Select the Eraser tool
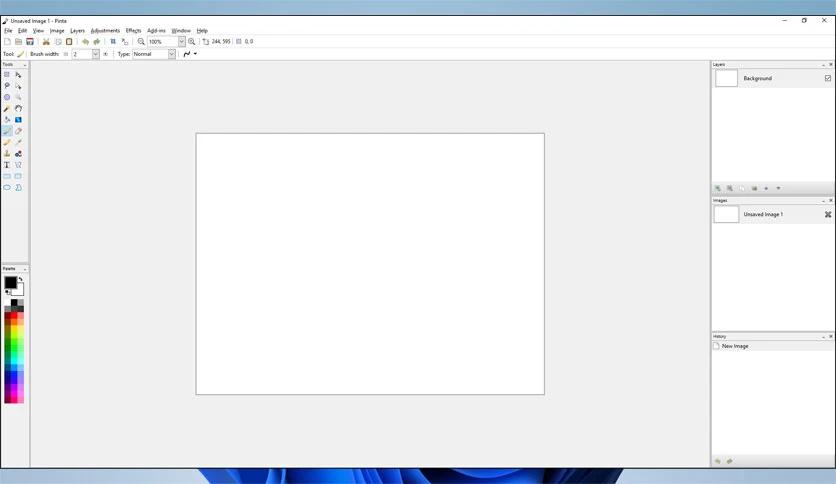This screenshot has width=836, height=484. point(18,131)
